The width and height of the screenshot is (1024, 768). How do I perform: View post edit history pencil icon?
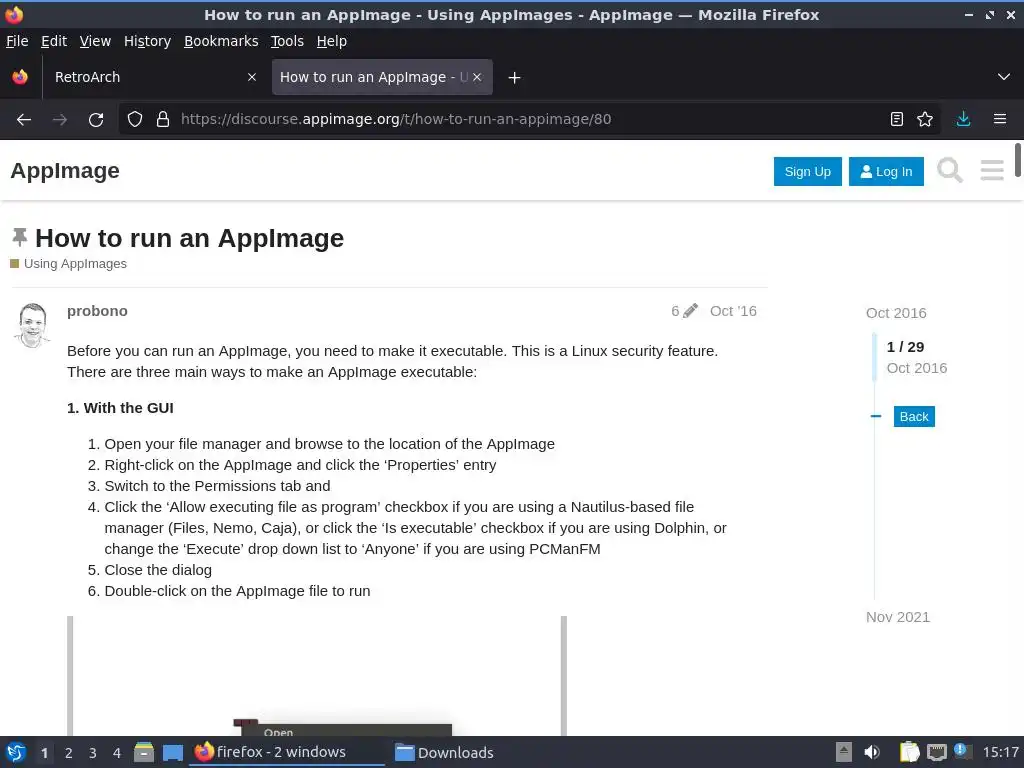tap(690, 311)
